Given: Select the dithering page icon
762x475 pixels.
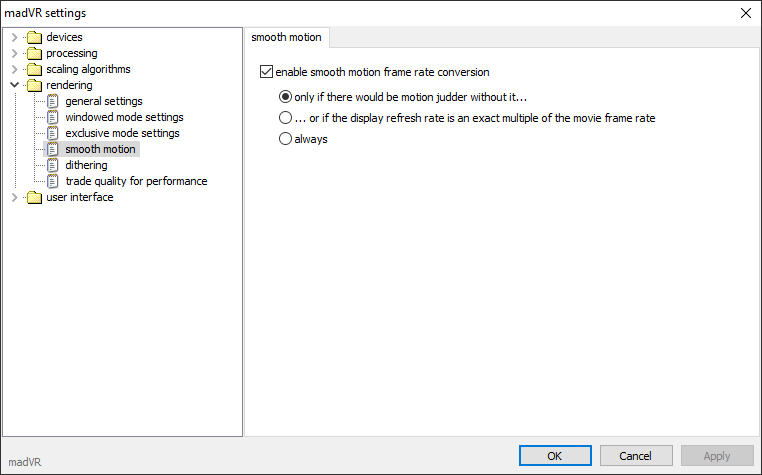Looking at the screenshot, I should click(52, 165).
